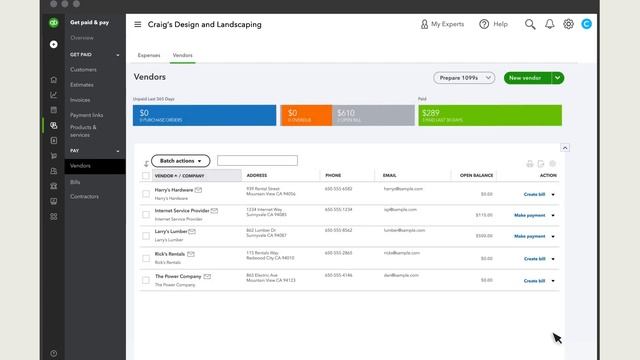The height and width of the screenshot is (360, 640).
Task: Click Make payment for Internet Service Provider
Action: point(529,216)
